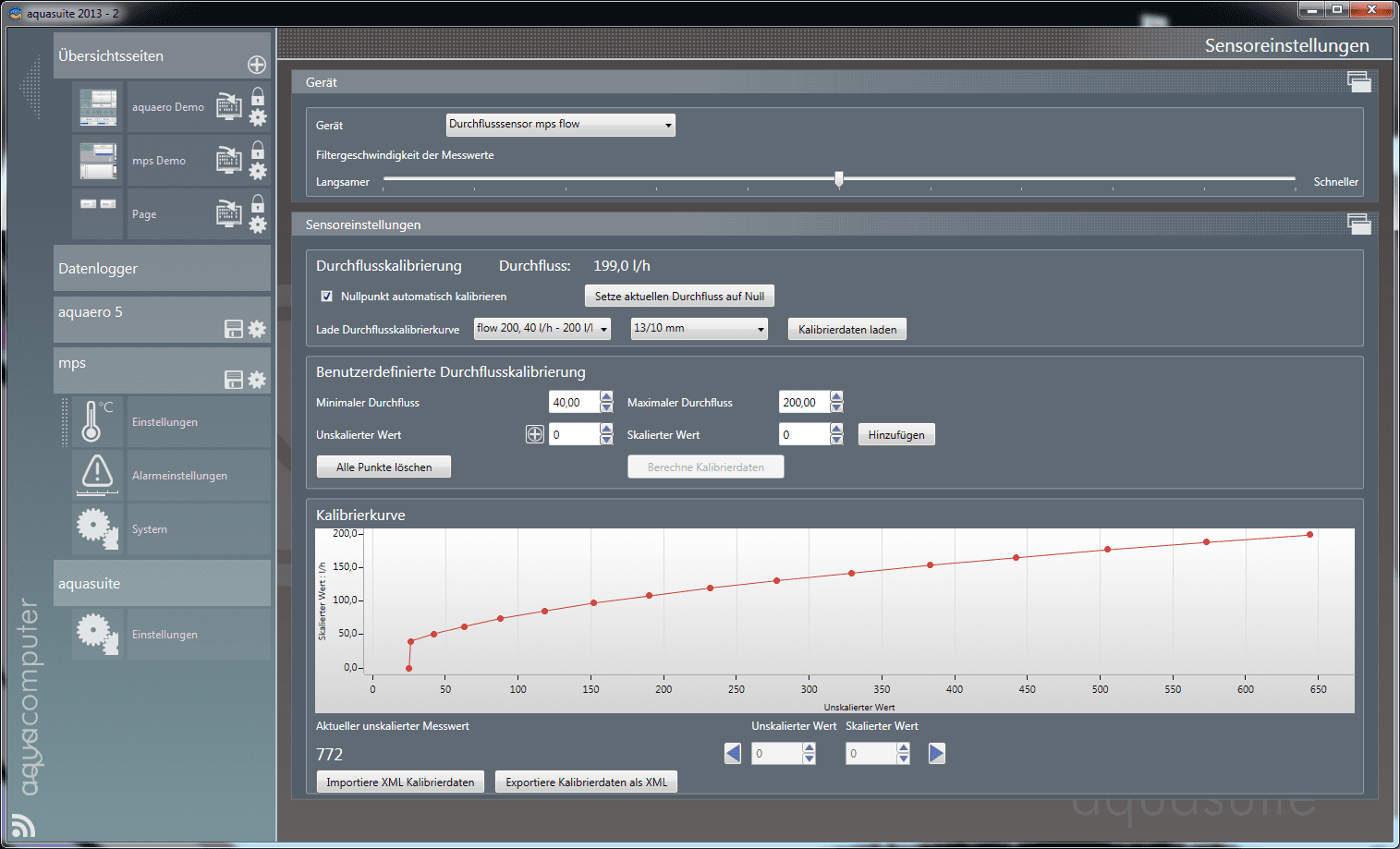Screen dimensions: 1400x849
Task: Click Unskalierter Wert field below calibration curve
Action: pyautogui.click(x=777, y=754)
